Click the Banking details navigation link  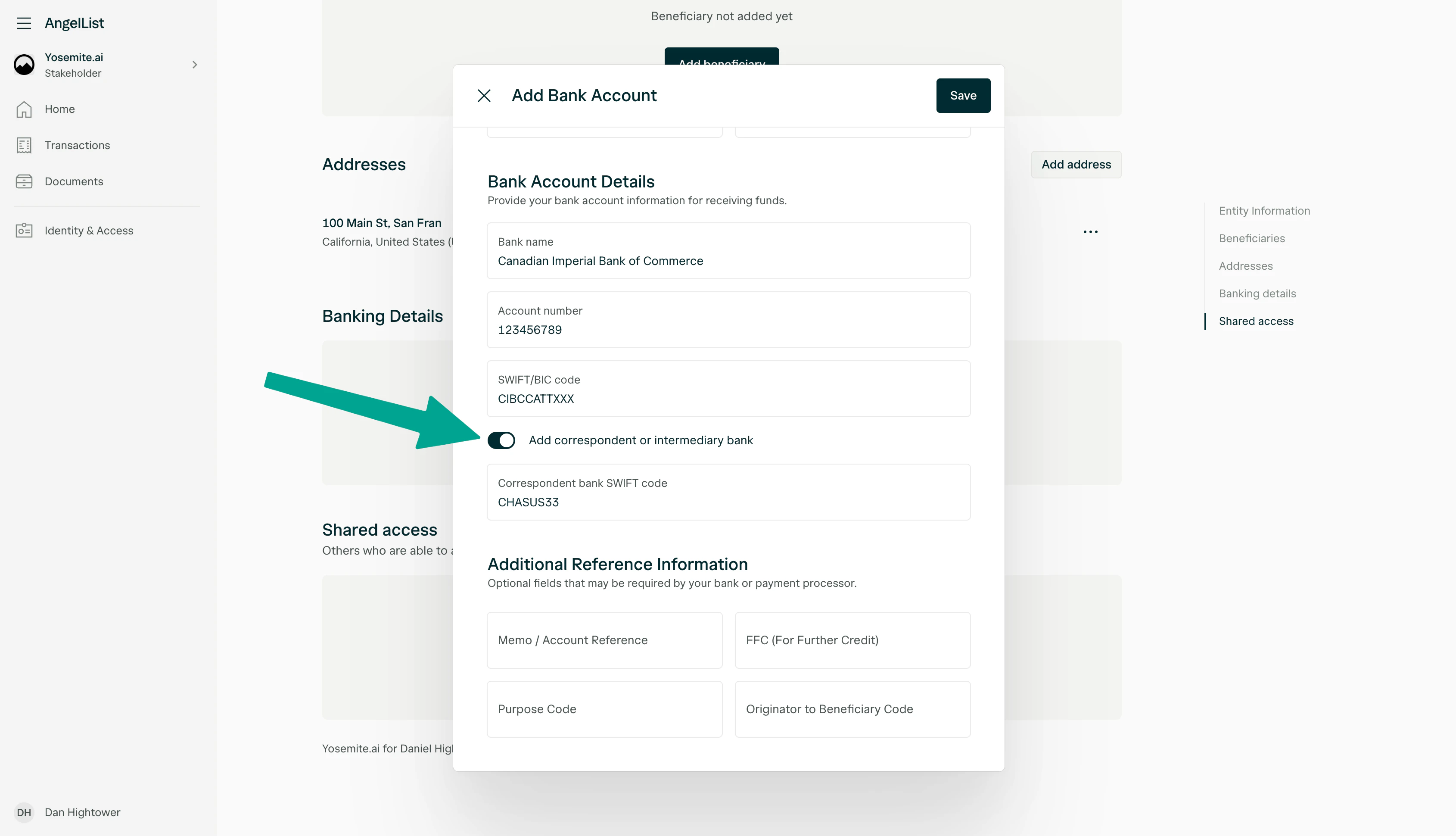[x=1257, y=293]
